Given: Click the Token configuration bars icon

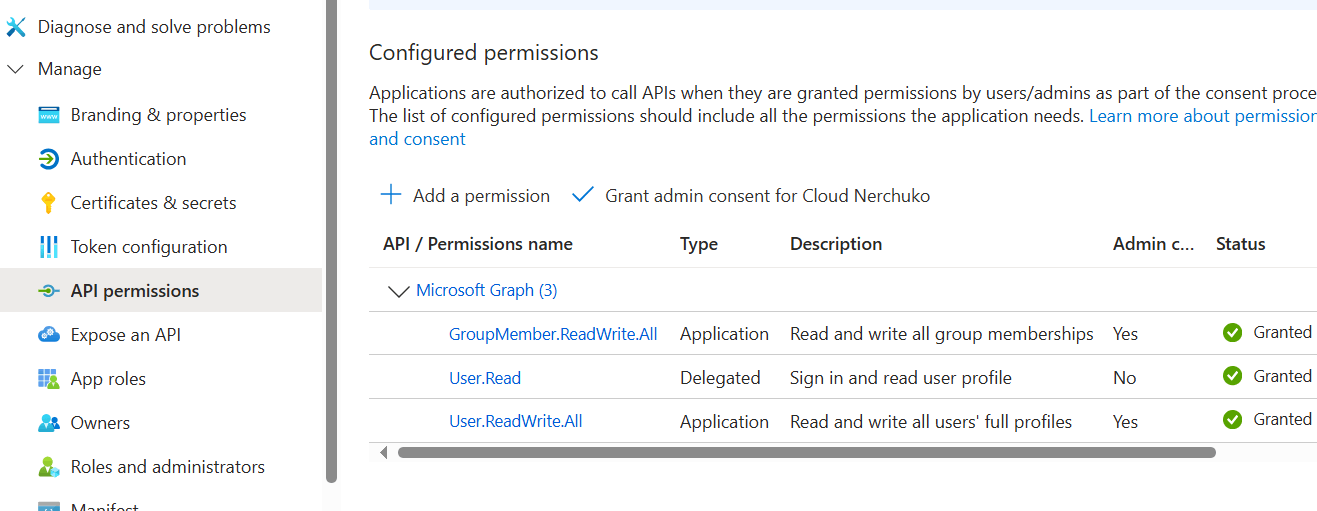Looking at the screenshot, I should tap(48, 247).
